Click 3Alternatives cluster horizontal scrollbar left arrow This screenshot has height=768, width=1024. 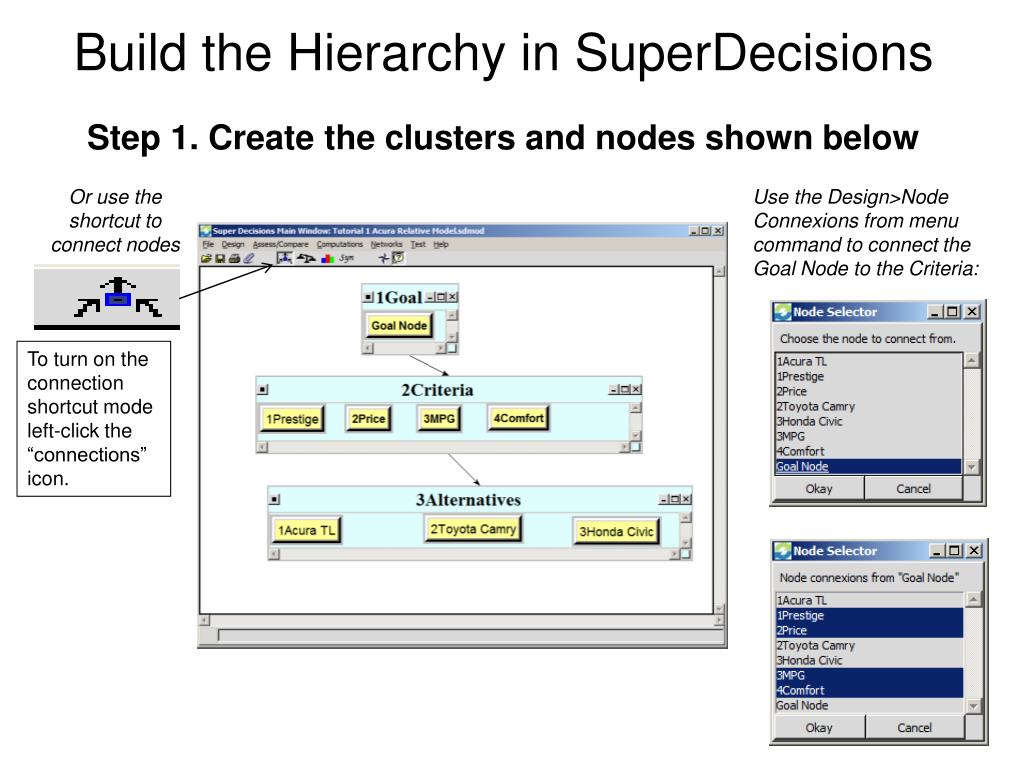coord(274,554)
